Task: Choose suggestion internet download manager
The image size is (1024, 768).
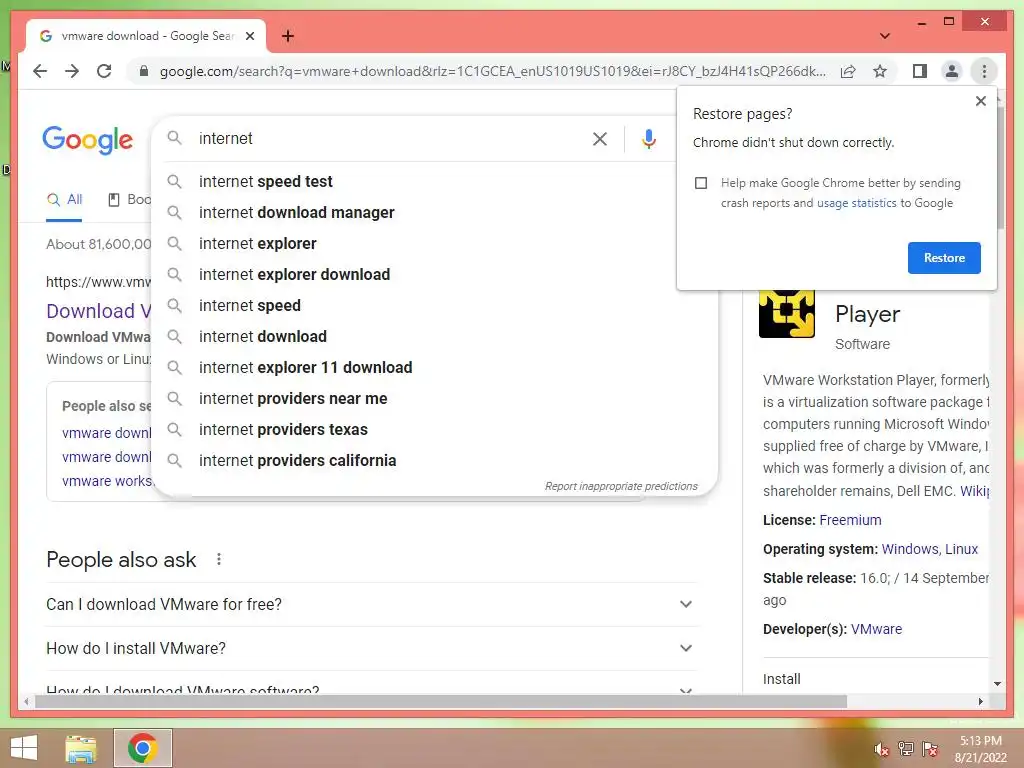Action: tap(434, 212)
